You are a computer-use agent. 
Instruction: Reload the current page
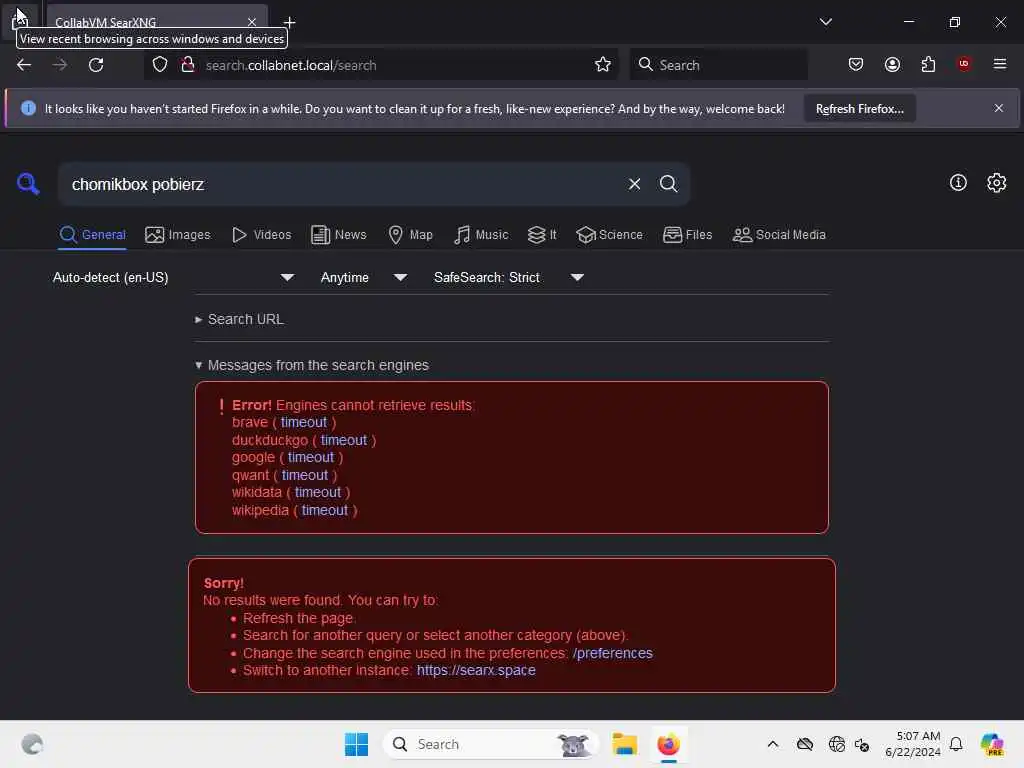tap(96, 65)
